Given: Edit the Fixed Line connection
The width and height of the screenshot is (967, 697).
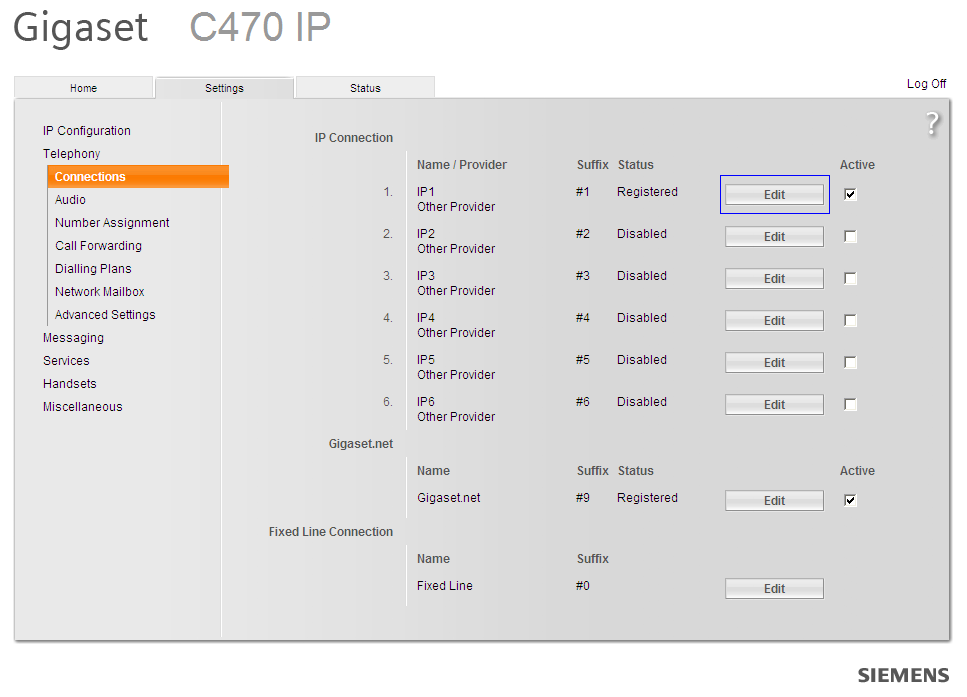Looking at the screenshot, I should [x=775, y=588].
